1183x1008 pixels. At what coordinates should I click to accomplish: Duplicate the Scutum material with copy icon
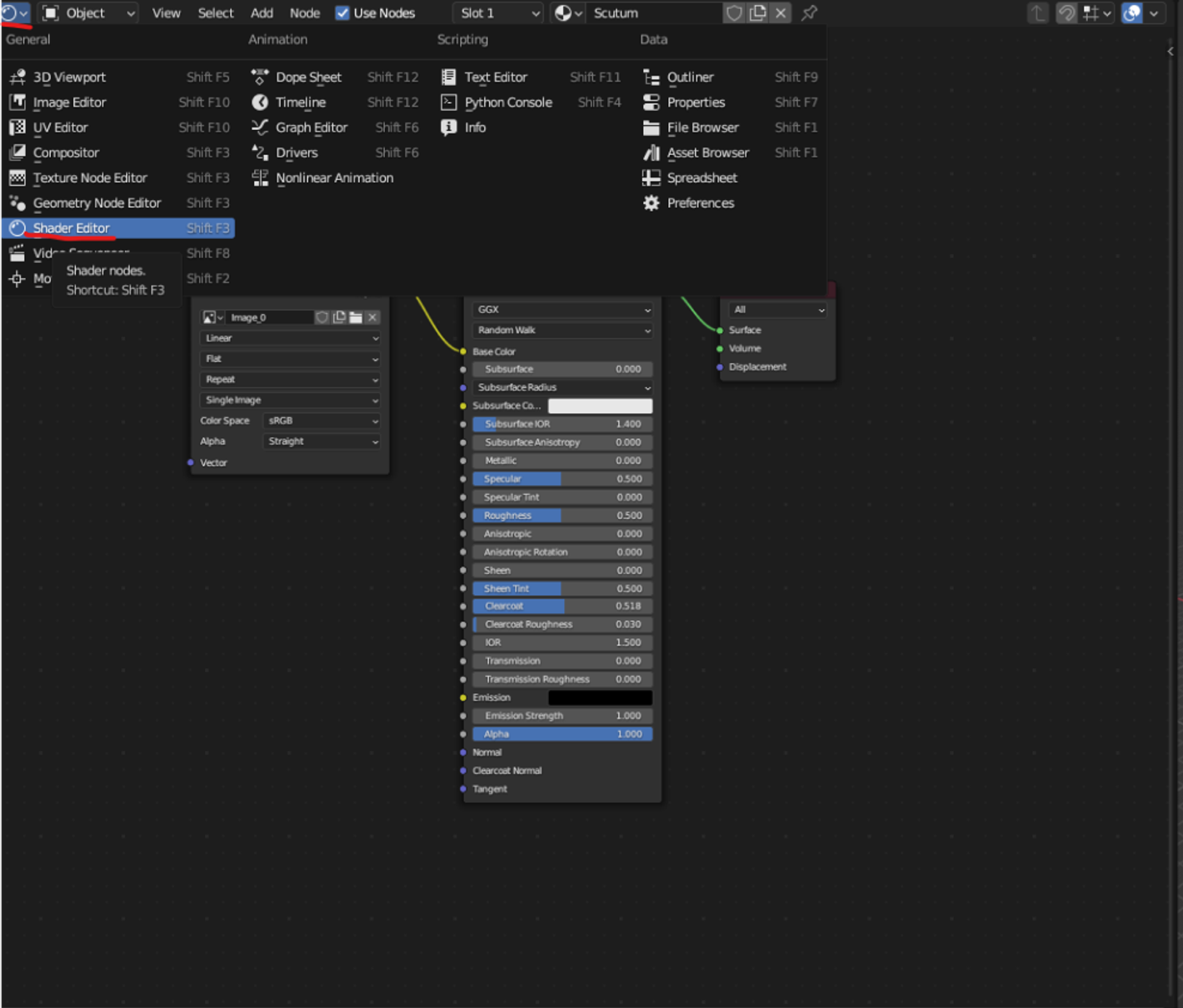pyautogui.click(x=757, y=12)
